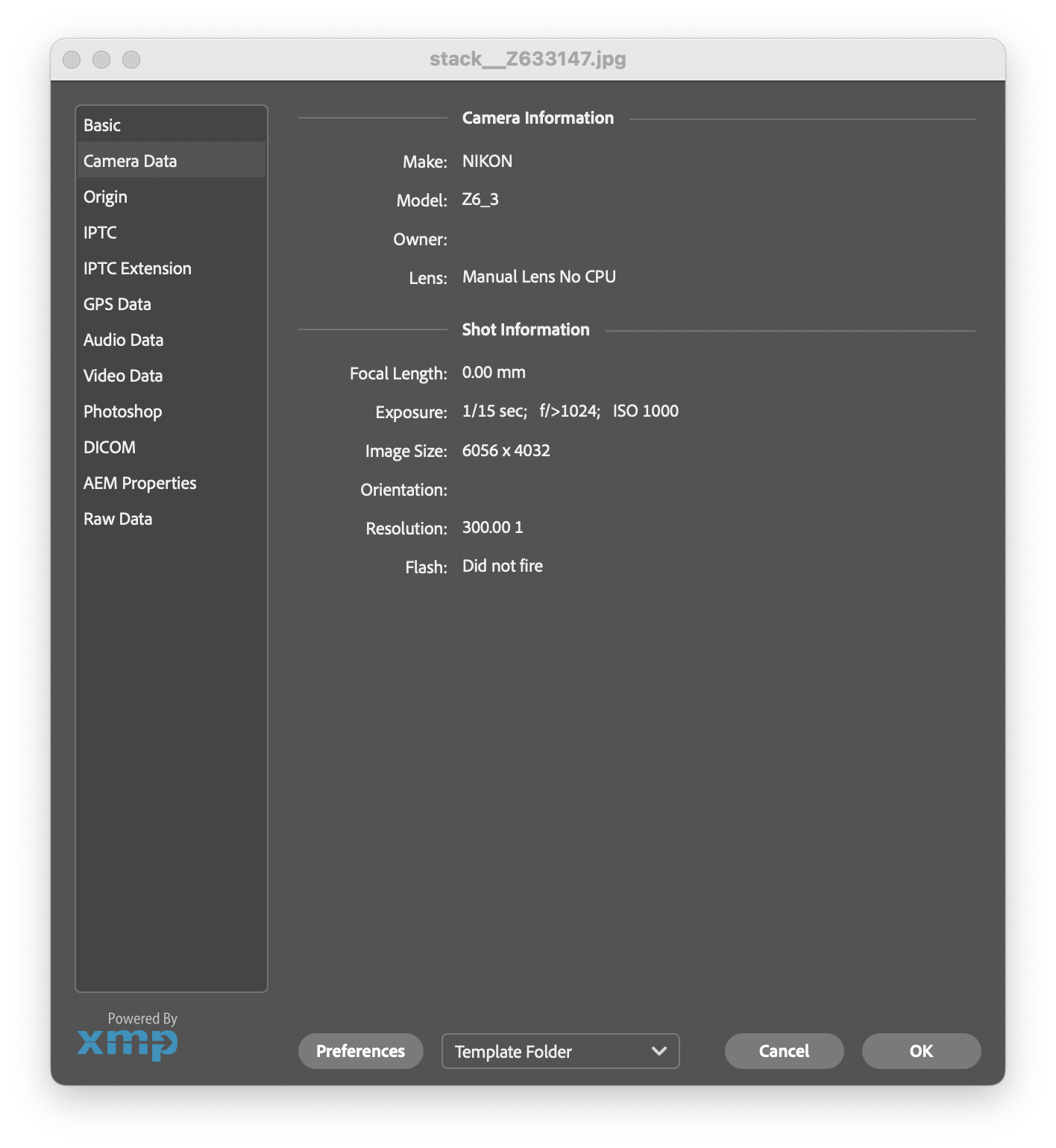View the Video Data section

click(x=171, y=375)
